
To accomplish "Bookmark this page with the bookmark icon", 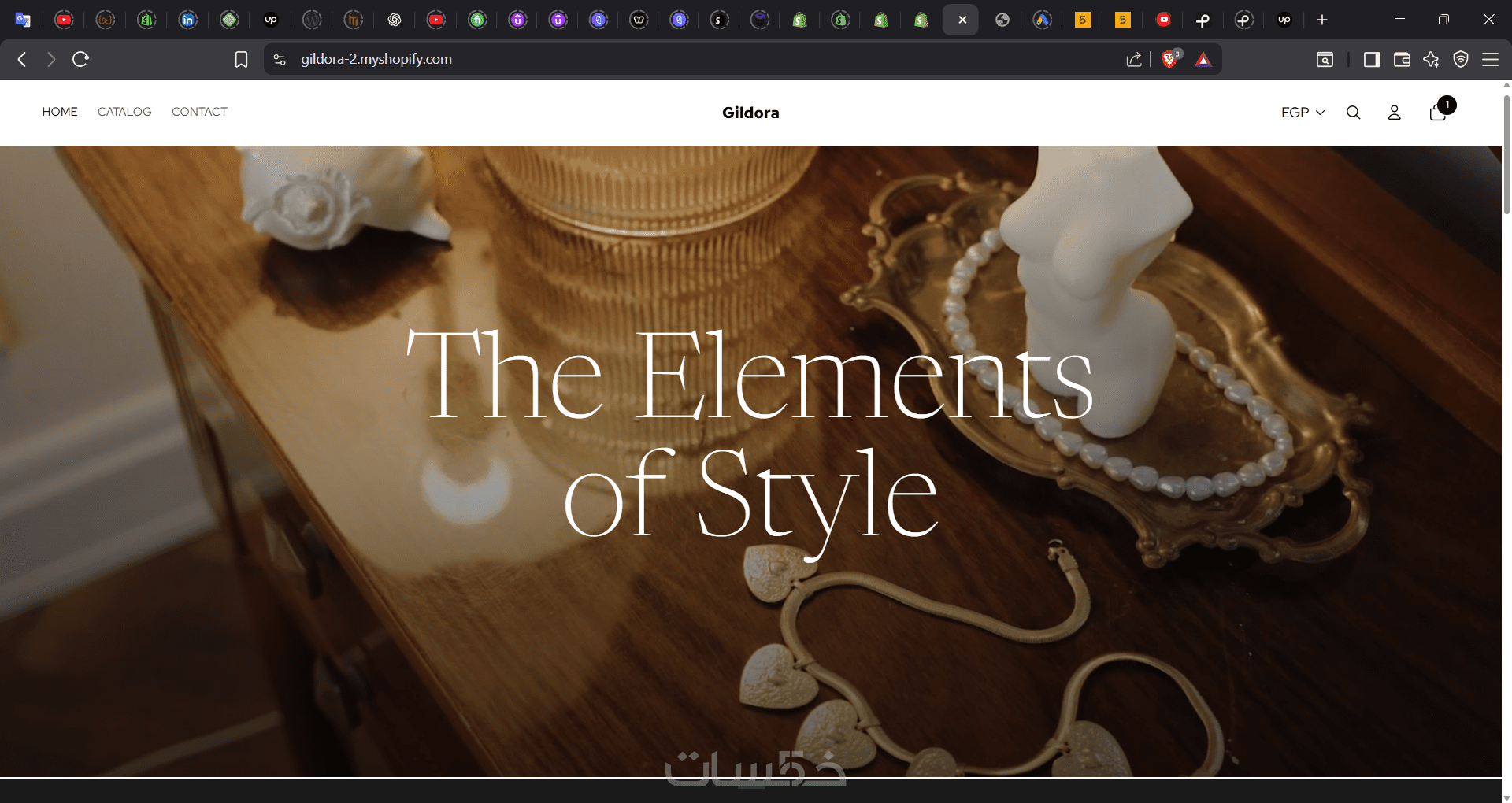I will [242, 59].
